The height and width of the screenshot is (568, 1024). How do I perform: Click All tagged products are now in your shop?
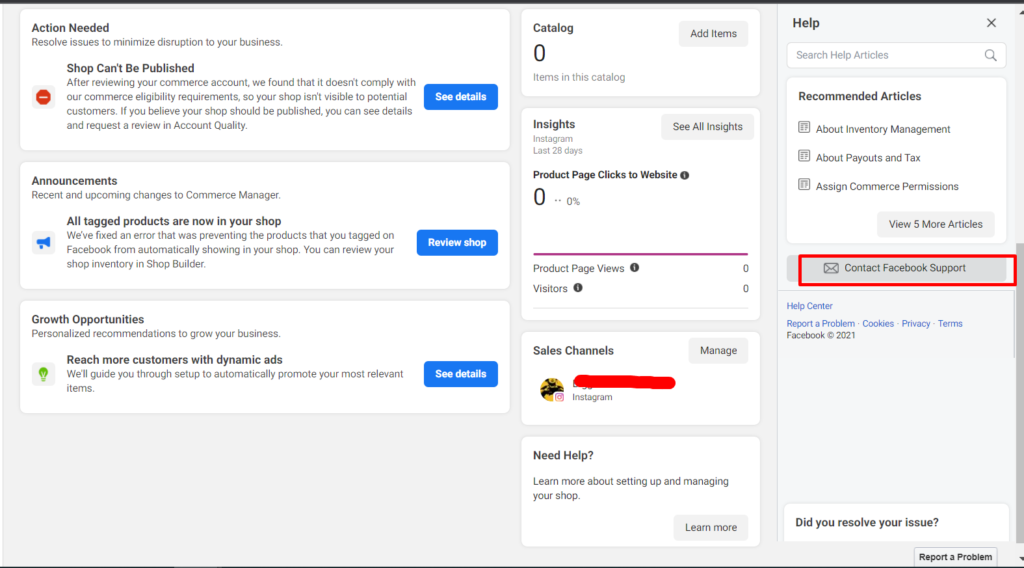174,221
